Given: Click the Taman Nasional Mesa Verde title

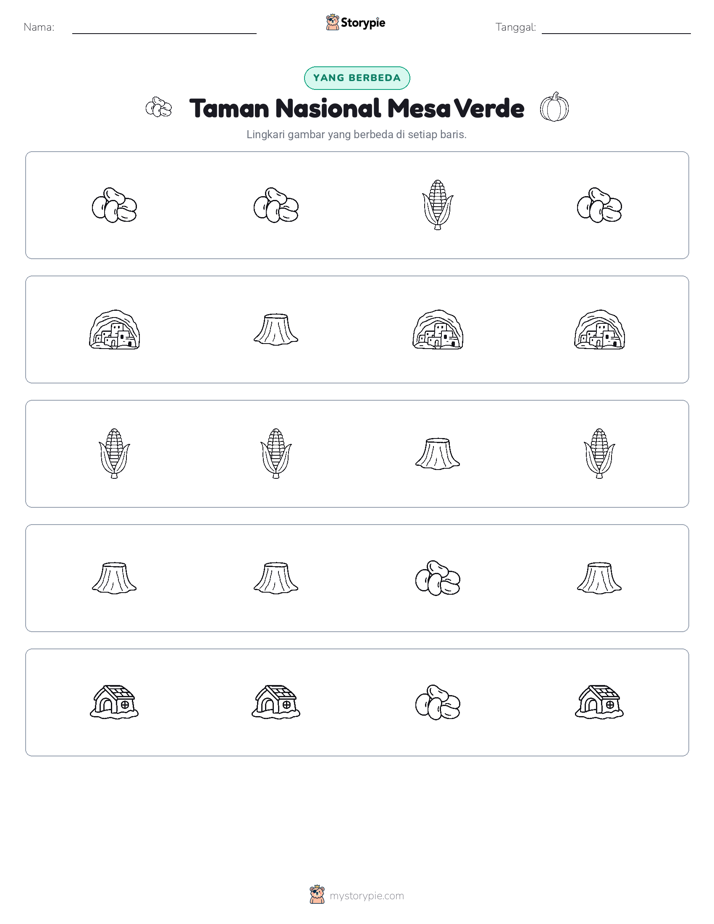Looking at the screenshot, I should [x=357, y=108].
